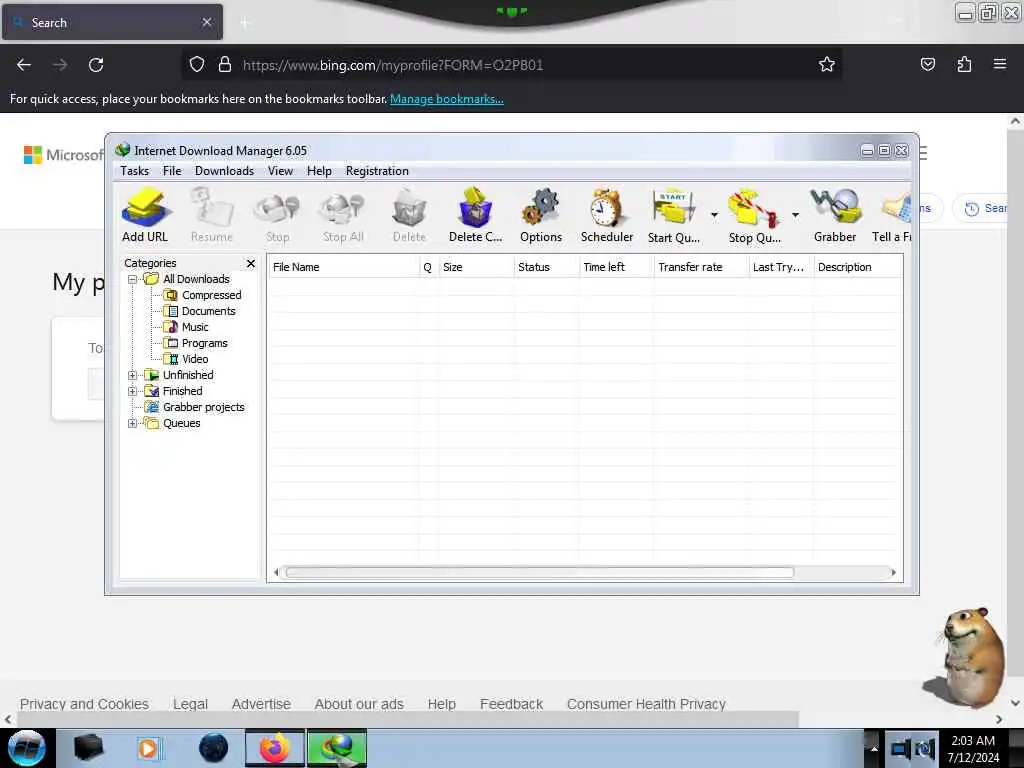Click the media player taskbar icon
Viewport: 1024px width, 768px height.
[148, 748]
